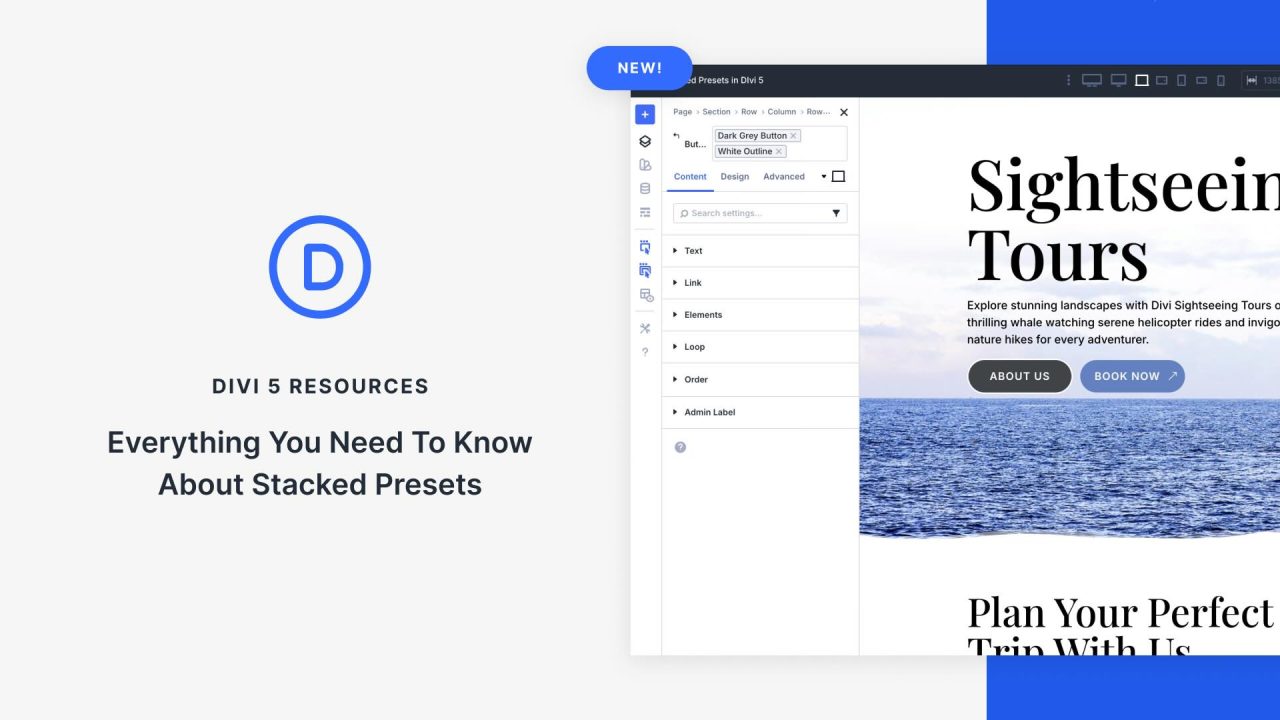1280x720 pixels.
Task: Click the vertical ellipsis icon in the top bar
Action: [x=1068, y=80]
